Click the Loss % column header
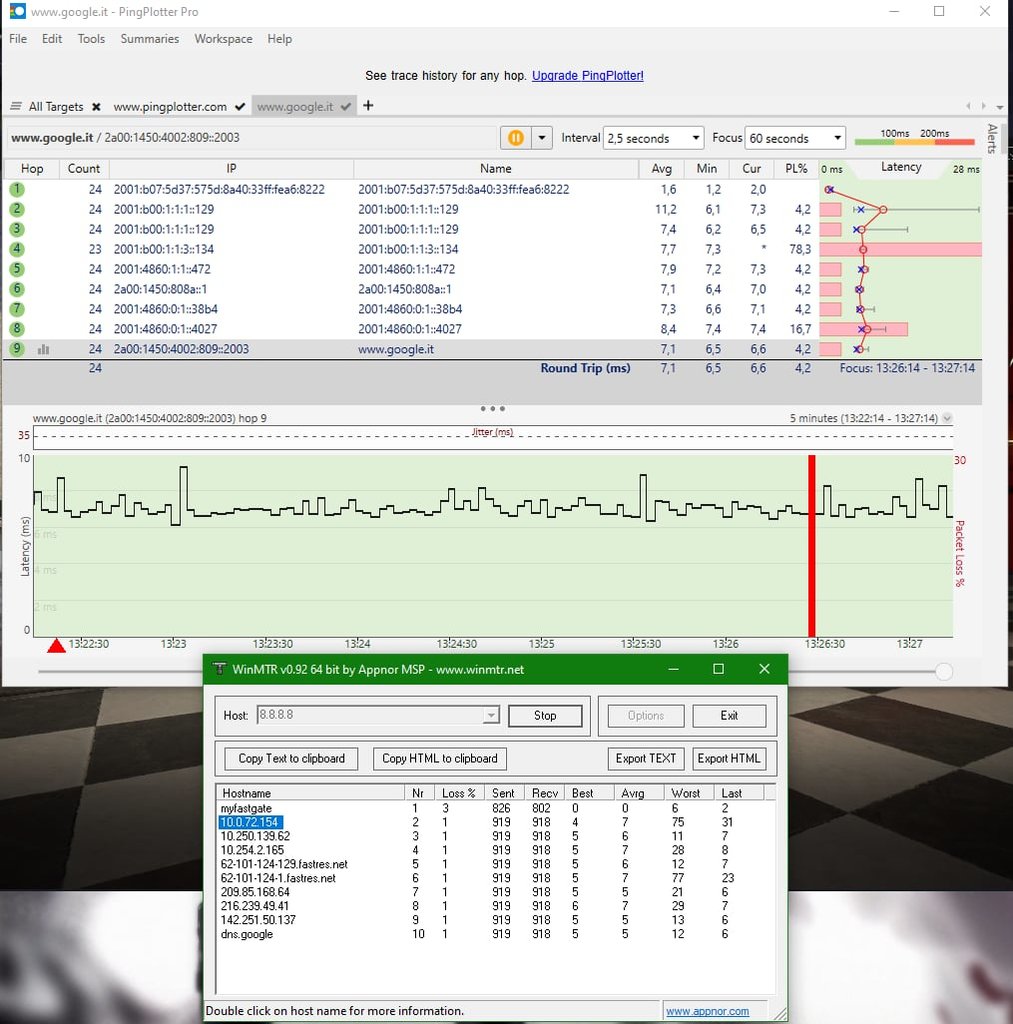This screenshot has width=1013, height=1024. (458, 793)
